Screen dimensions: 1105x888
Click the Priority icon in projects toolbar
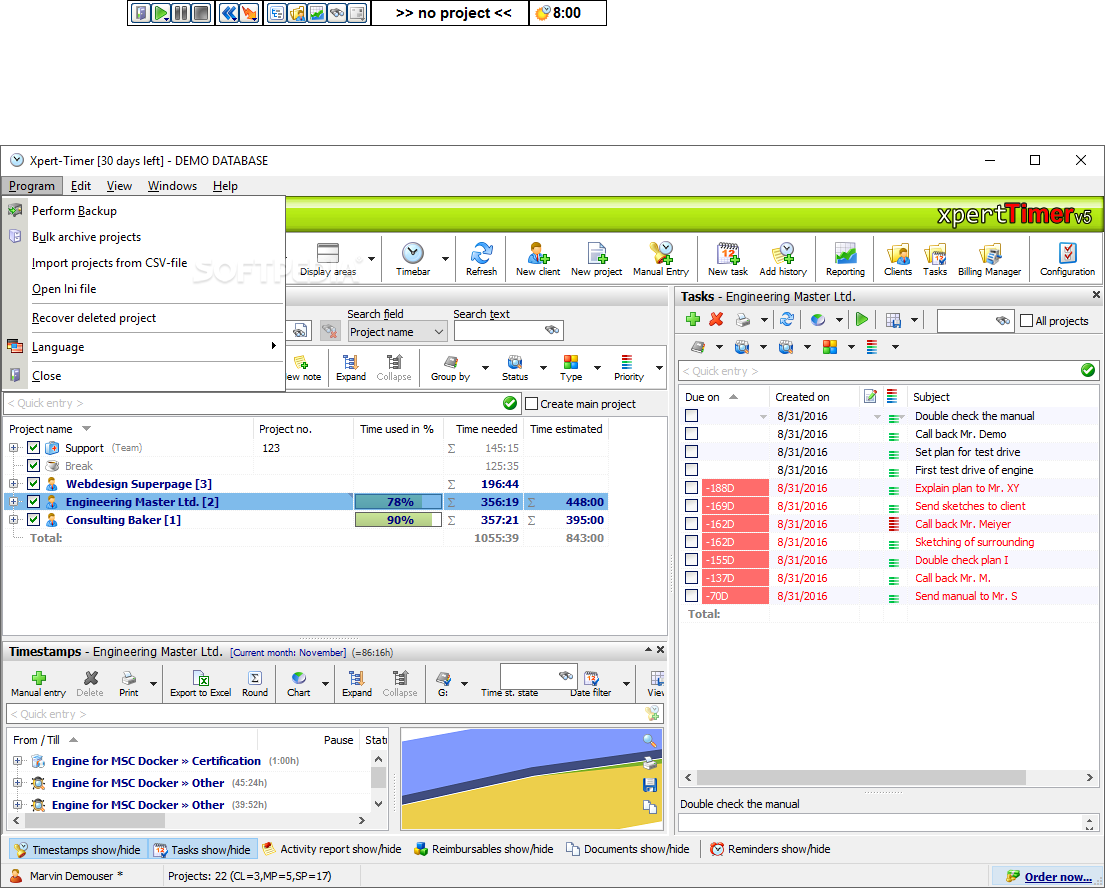(629, 368)
